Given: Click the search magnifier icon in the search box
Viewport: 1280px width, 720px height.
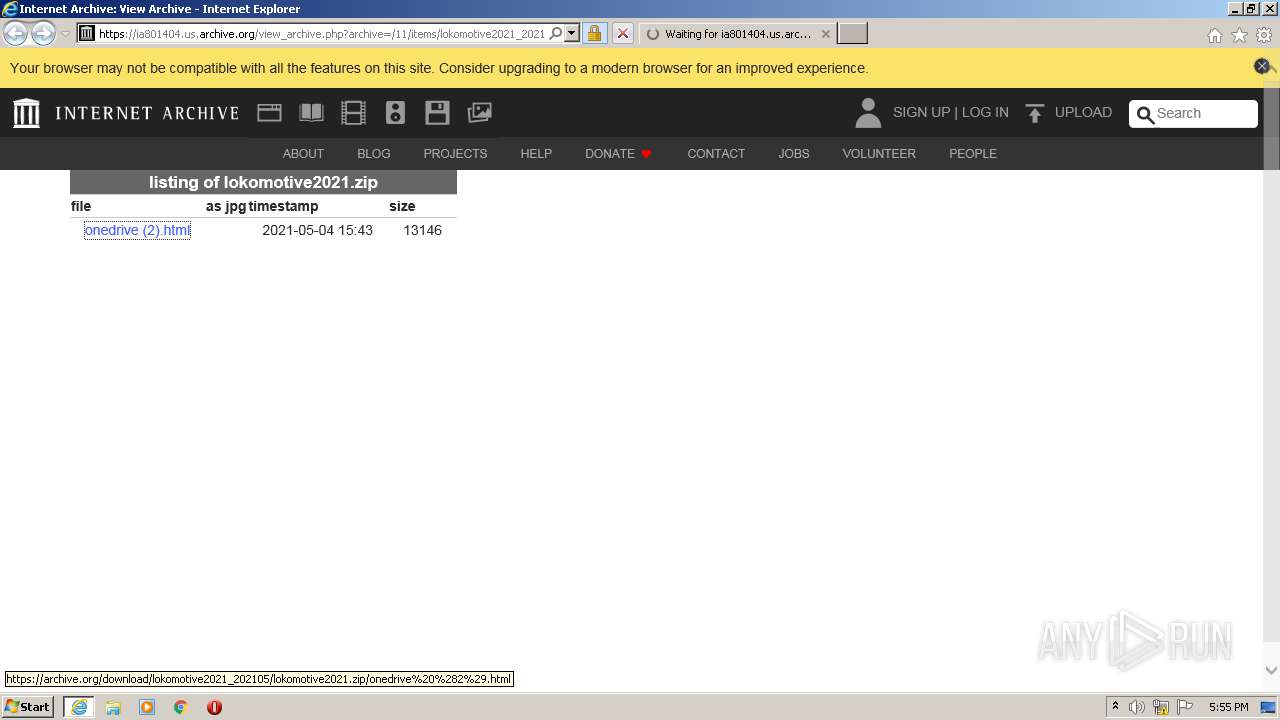Looking at the screenshot, I should click(x=1146, y=114).
